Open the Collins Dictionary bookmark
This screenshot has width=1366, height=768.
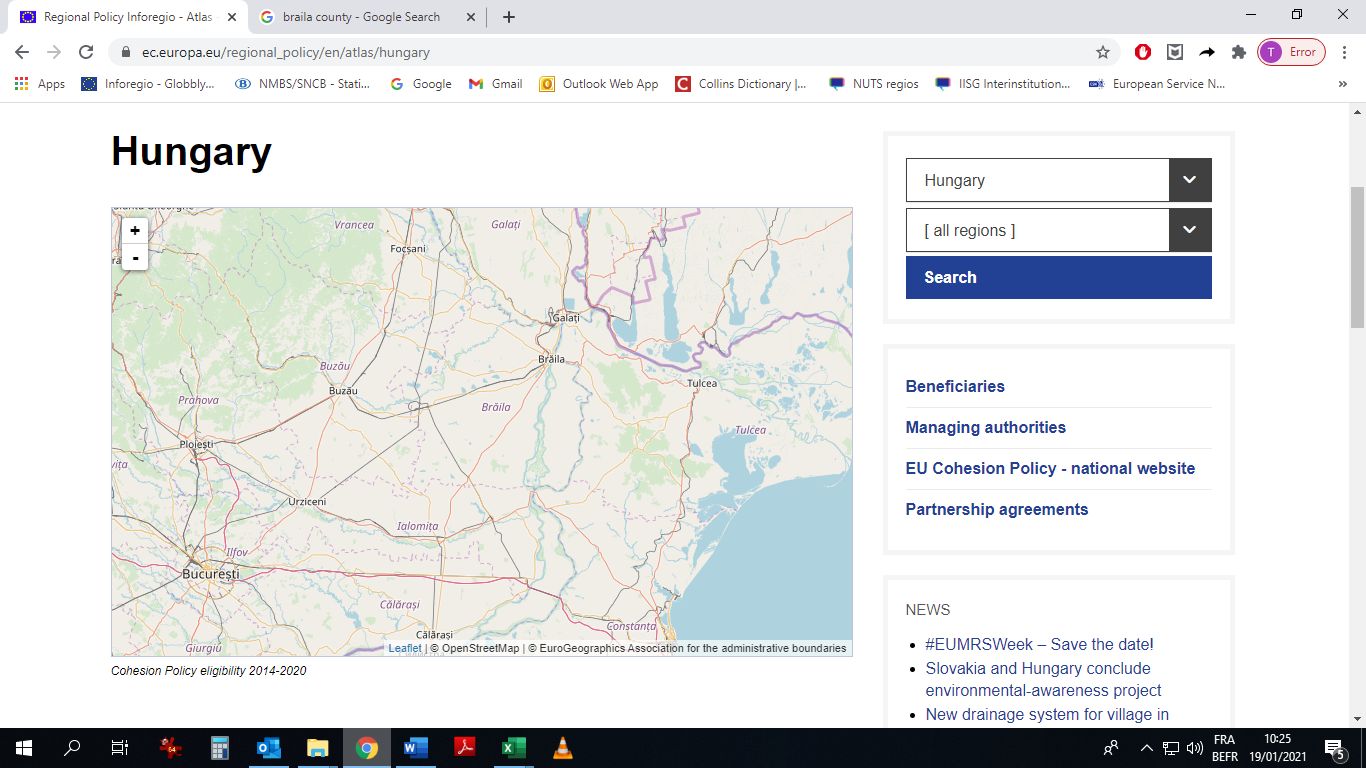pos(741,84)
